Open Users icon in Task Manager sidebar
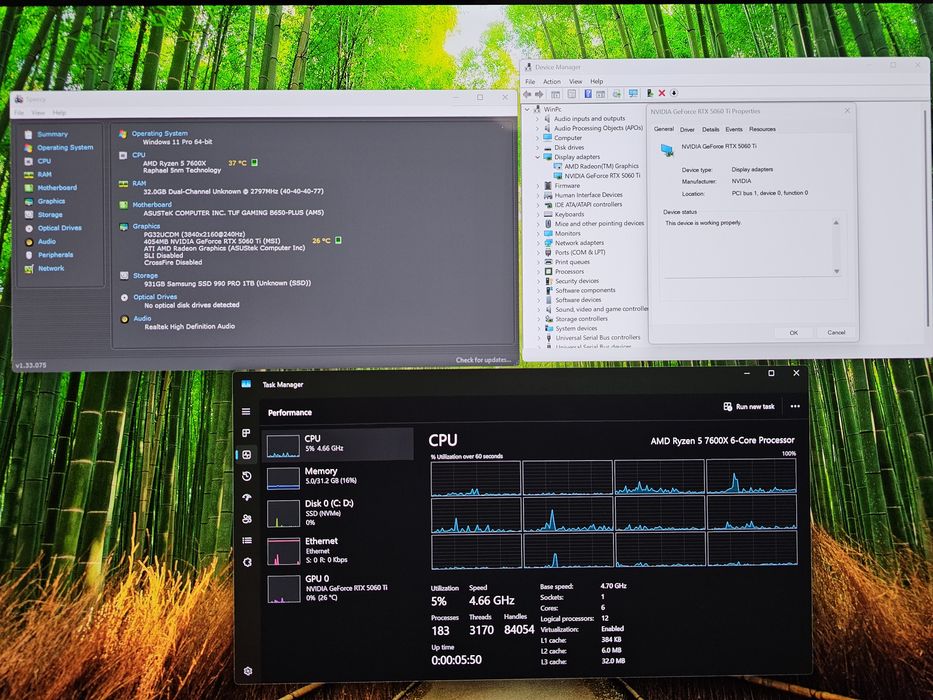The width and height of the screenshot is (933, 700). pos(247,519)
